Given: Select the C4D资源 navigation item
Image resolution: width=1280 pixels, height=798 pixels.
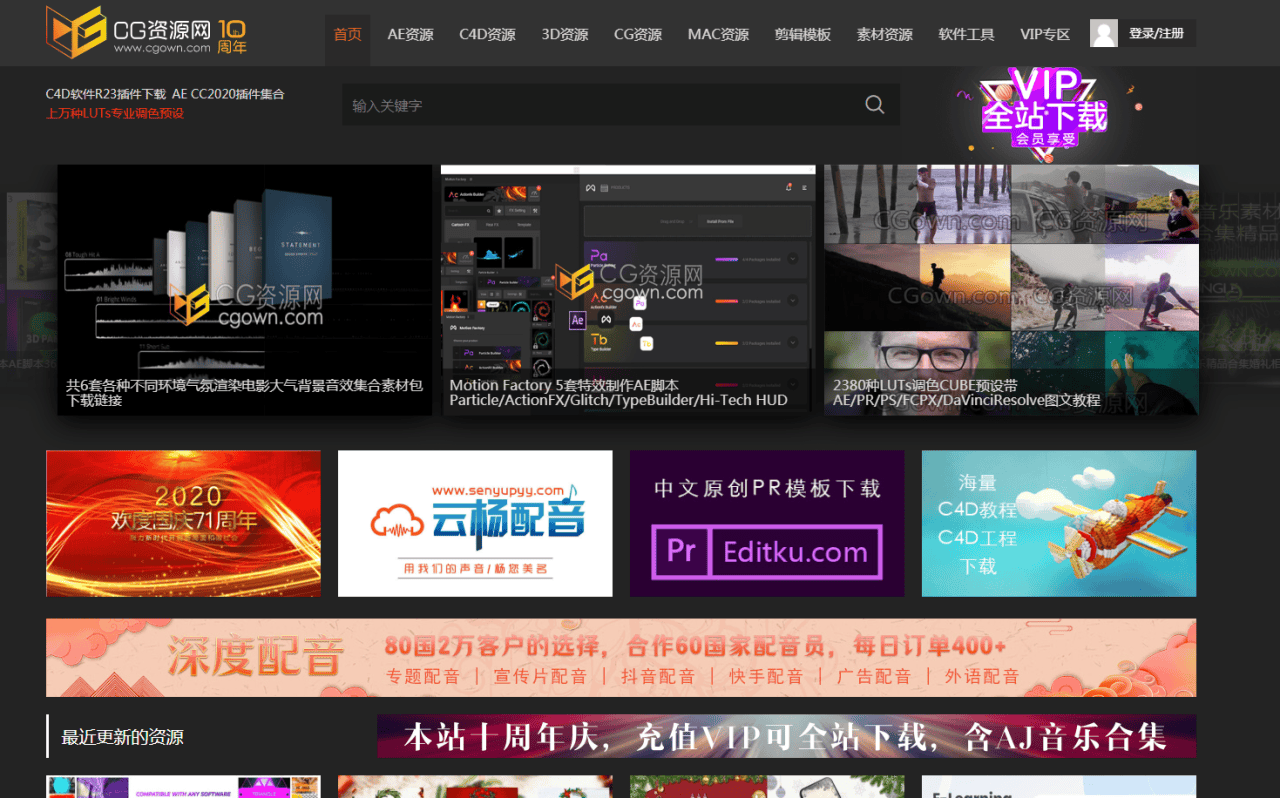Looking at the screenshot, I should [487, 33].
